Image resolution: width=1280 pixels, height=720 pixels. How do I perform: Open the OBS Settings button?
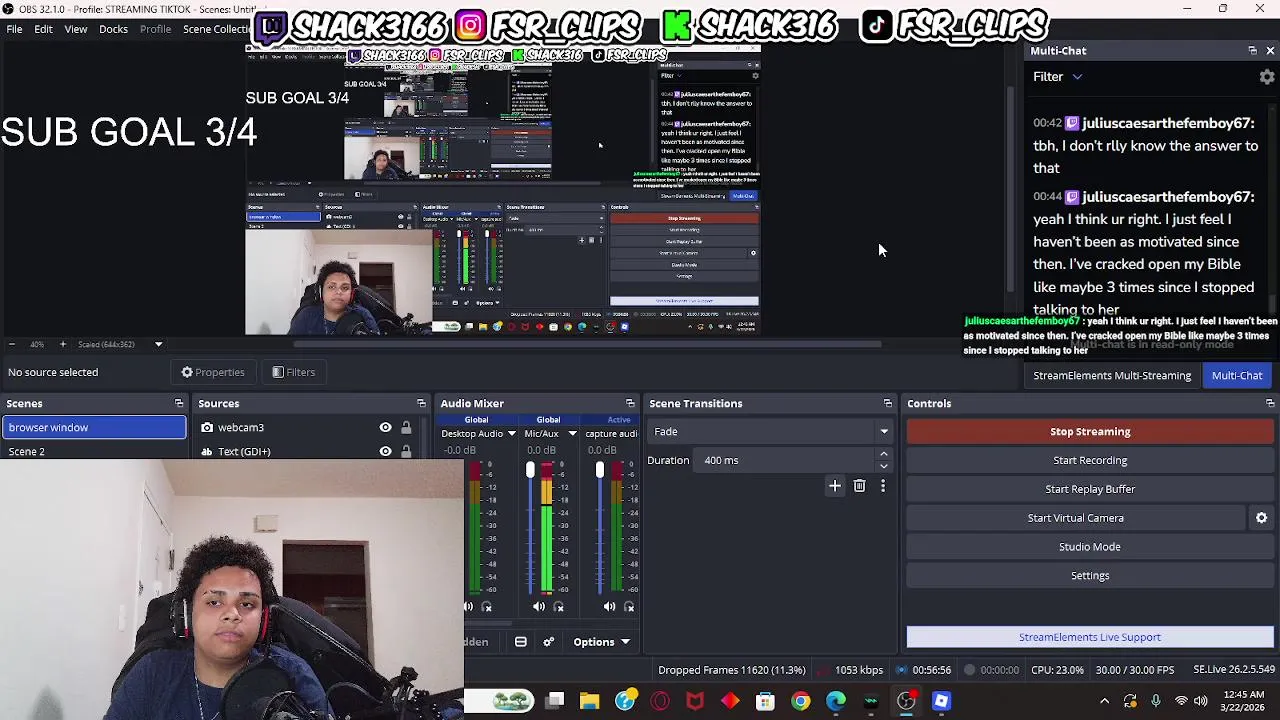(1090, 576)
